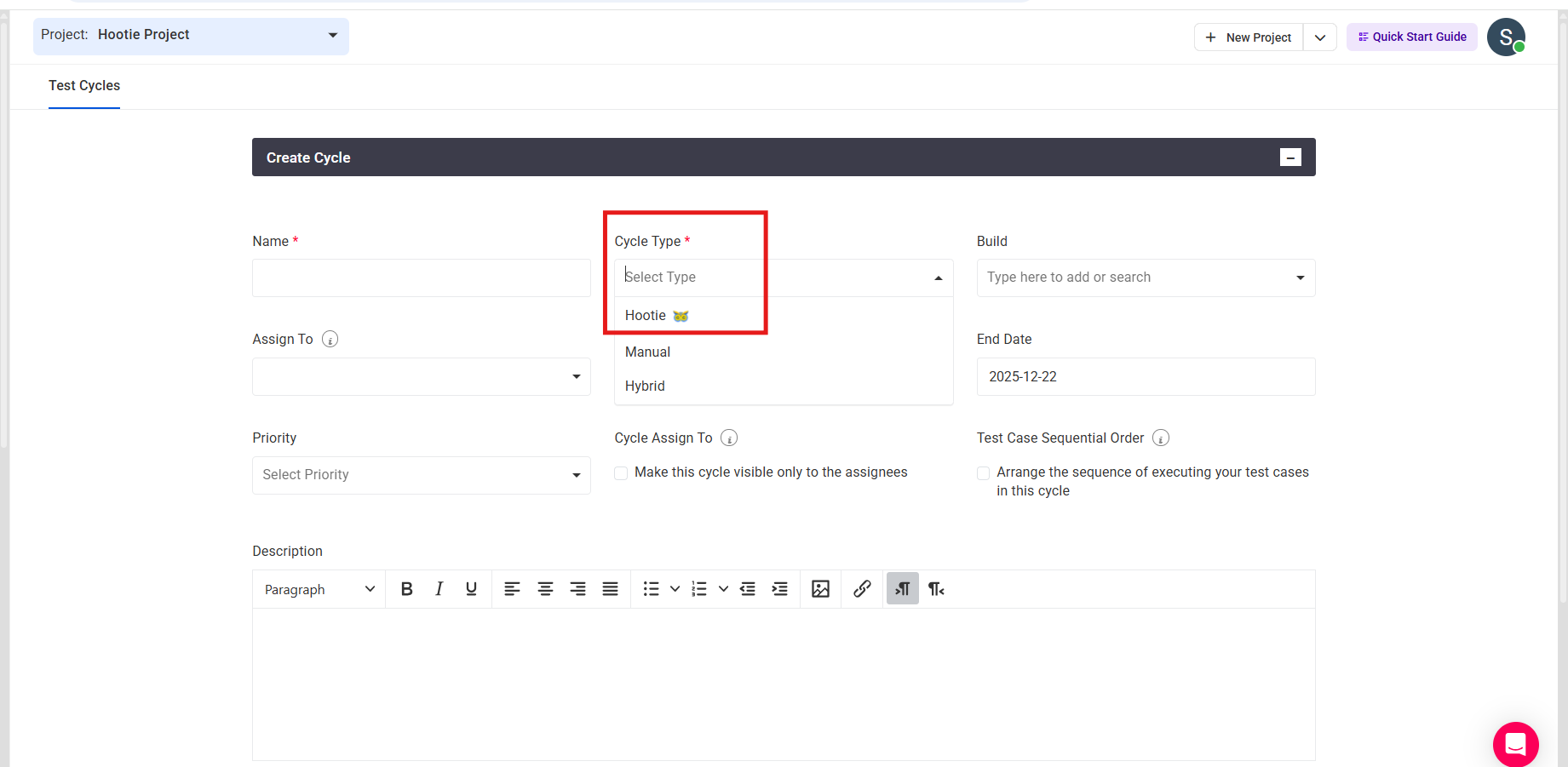Expand the Select Priority dropdown

point(421,475)
